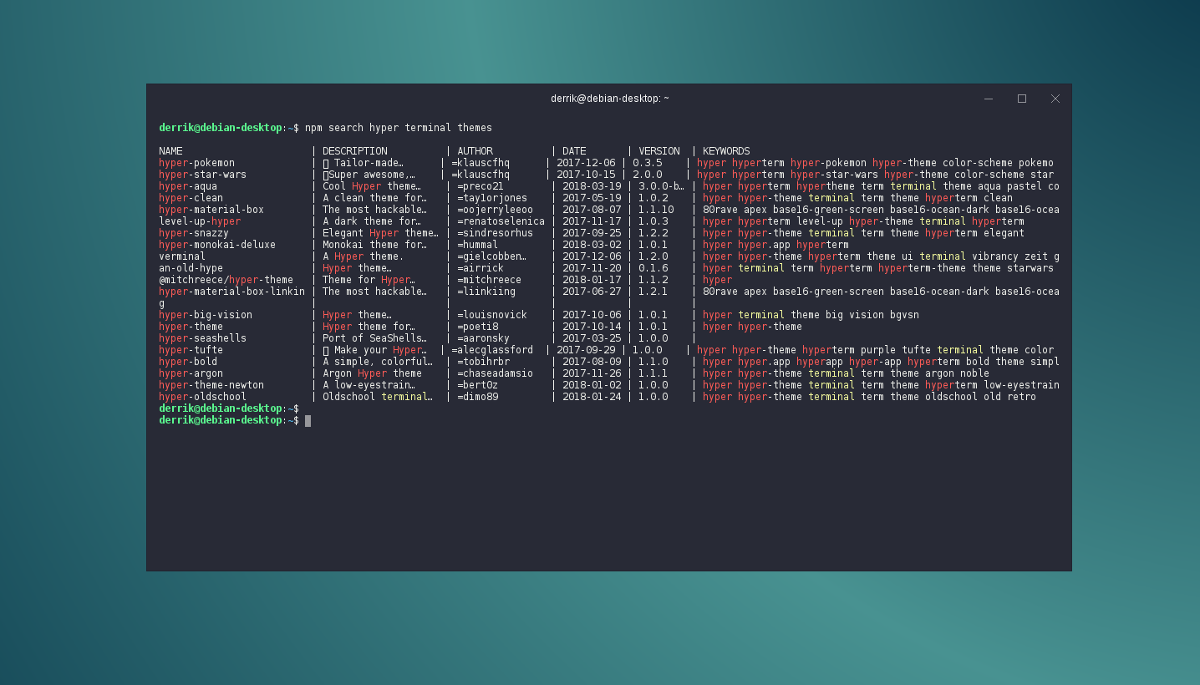1200x685 pixels.
Task: Click description 'A low-eyestrain…'
Action: [x=369, y=385]
